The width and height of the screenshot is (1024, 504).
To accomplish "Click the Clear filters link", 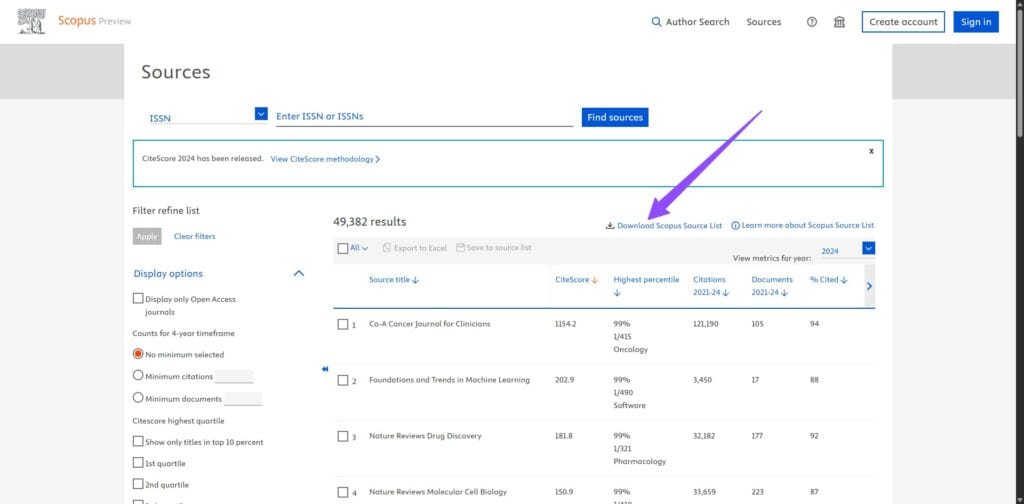I will click(x=195, y=236).
